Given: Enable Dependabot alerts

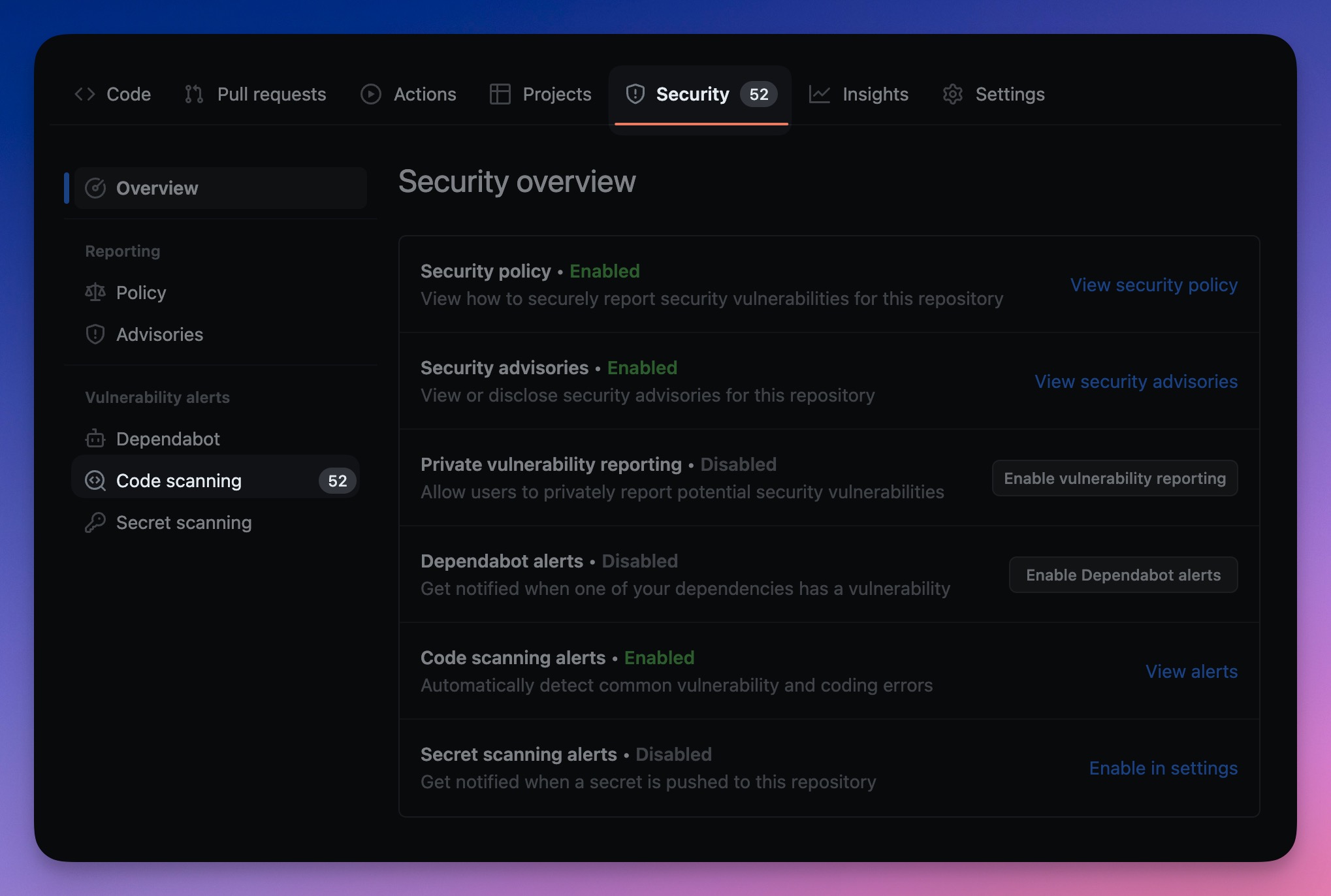Looking at the screenshot, I should pos(1122,575).
